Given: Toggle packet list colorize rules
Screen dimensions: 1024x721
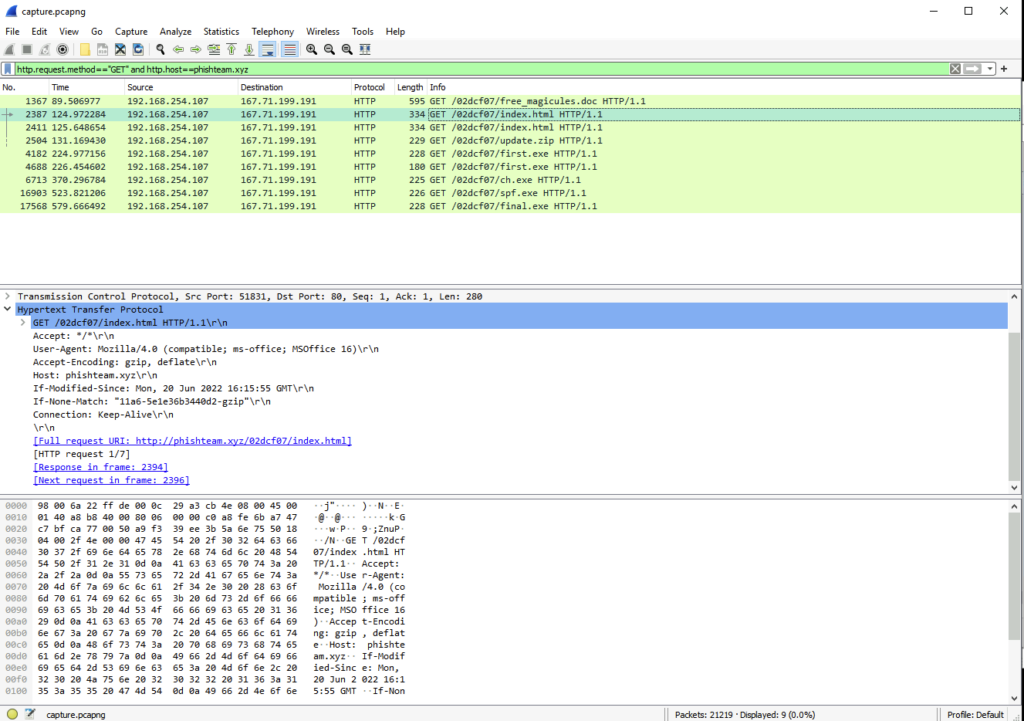Looking at the screenshot, I should pos(289,50).
